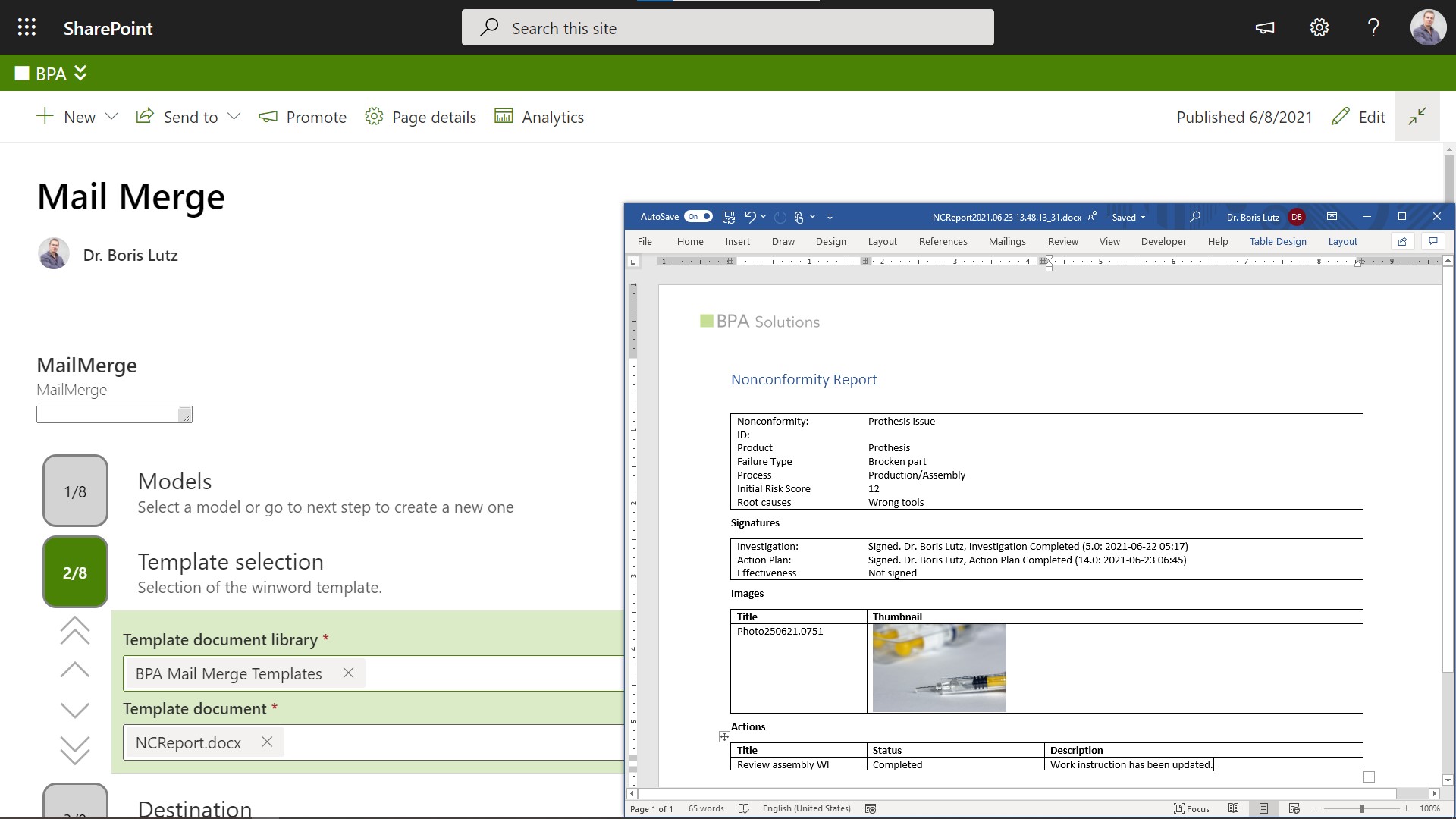Image resolution: width=1456 pixels, height=819 pixels.
Task: Click the Touch/Mouse mode icon in Word
Action: (x=799, y=217)
